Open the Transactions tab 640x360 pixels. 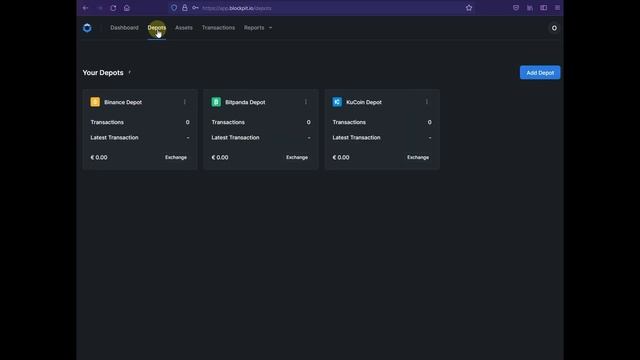[218, 28]
